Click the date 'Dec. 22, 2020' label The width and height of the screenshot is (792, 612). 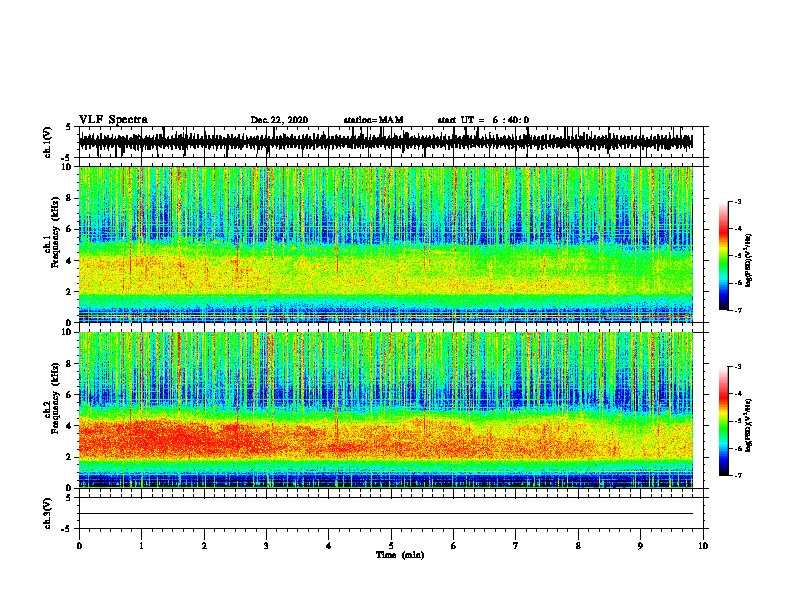click(x=279, y=120)
